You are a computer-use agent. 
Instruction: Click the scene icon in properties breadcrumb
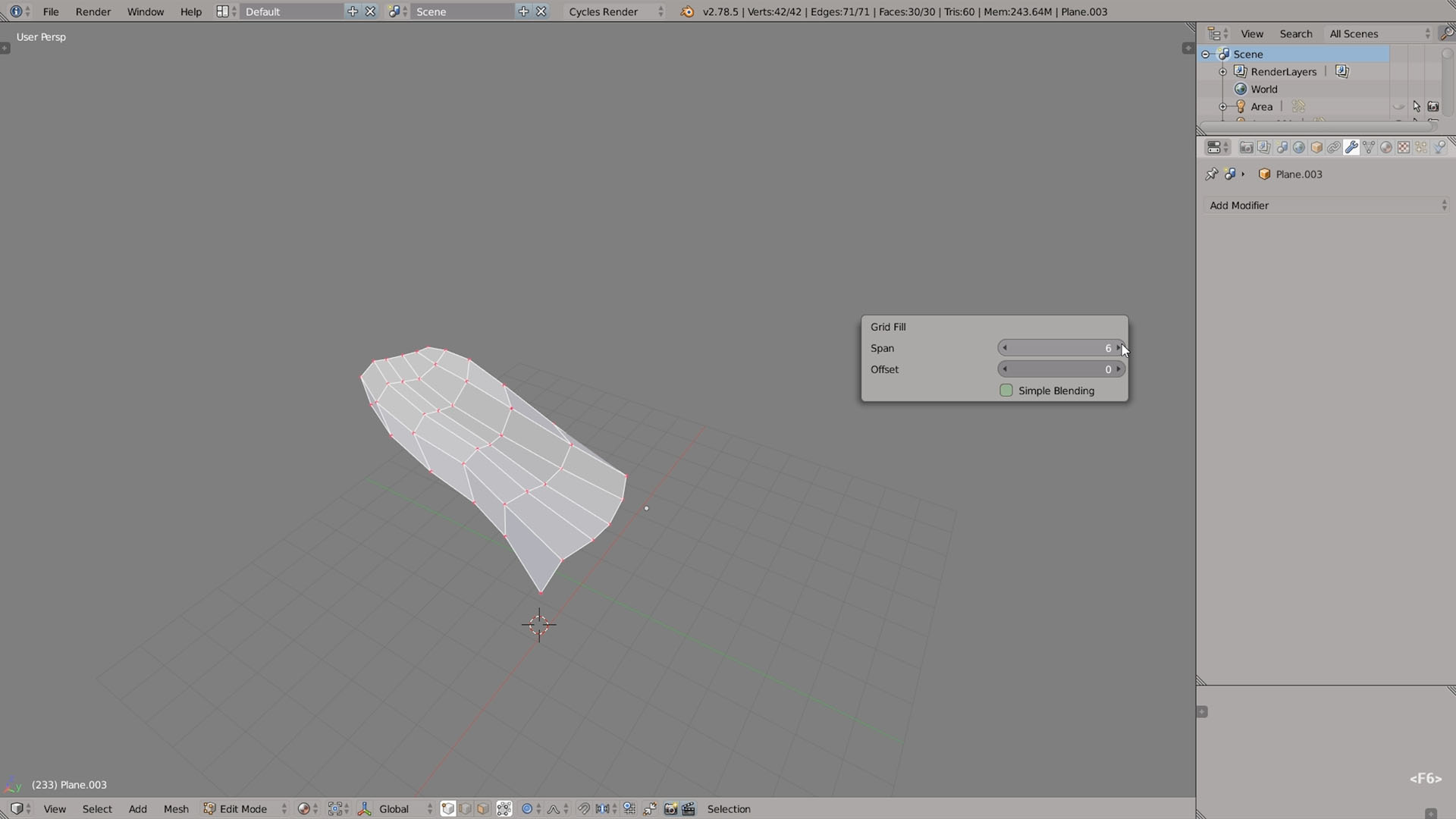1230,174
